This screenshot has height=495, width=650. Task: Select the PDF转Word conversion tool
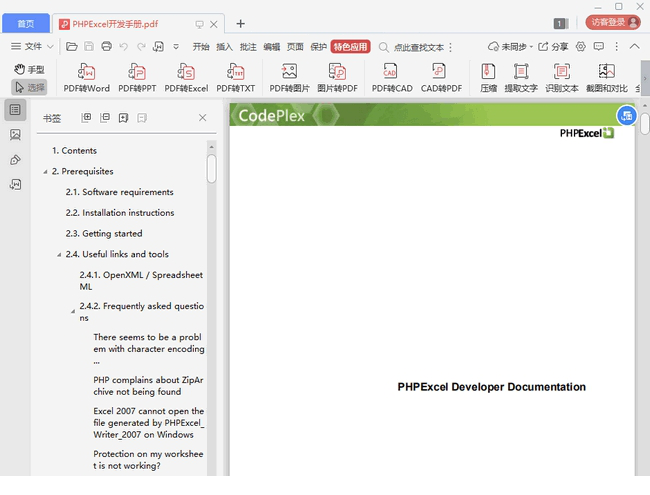[x=86, y=78]
